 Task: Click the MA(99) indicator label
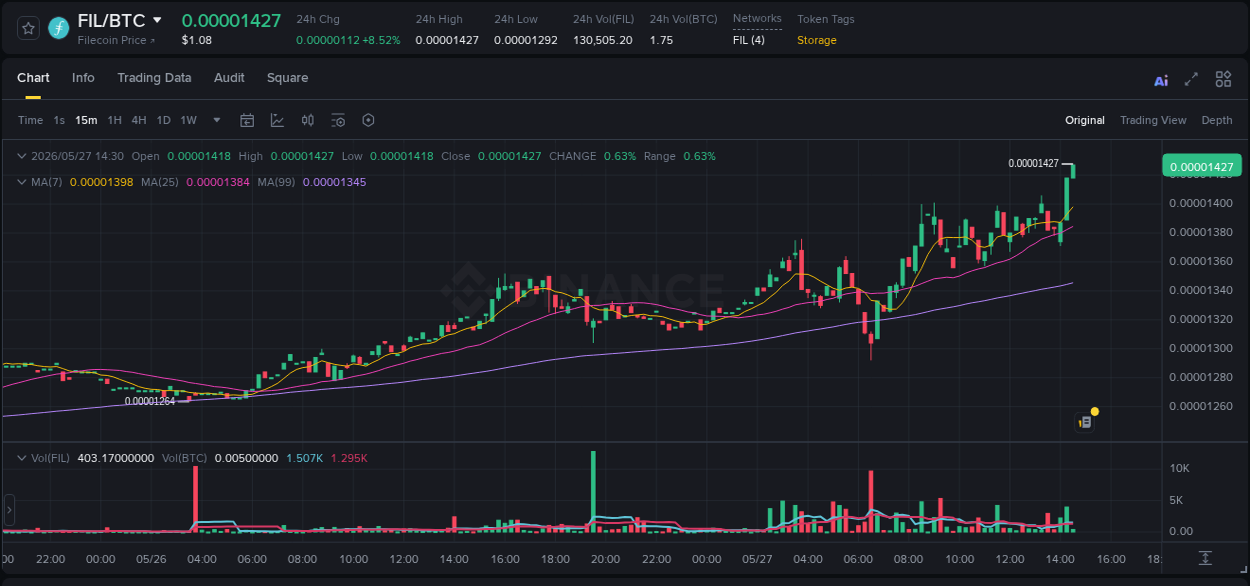click(276, 182)
